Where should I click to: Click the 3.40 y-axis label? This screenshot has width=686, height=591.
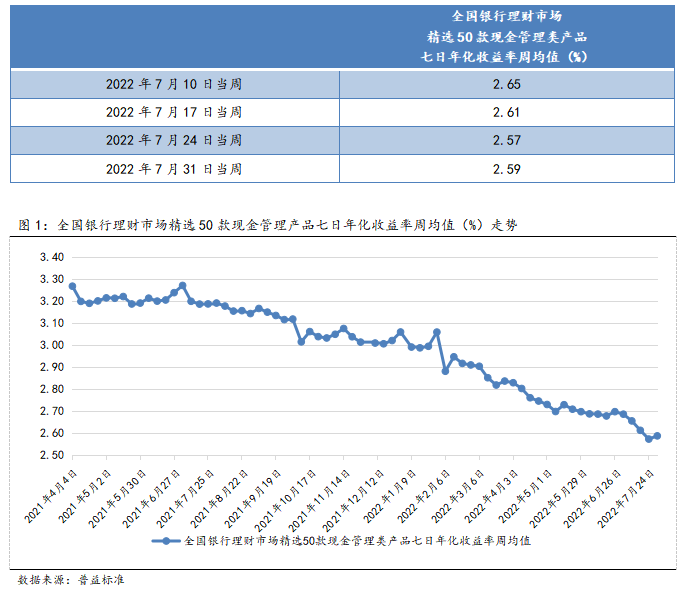51,257
